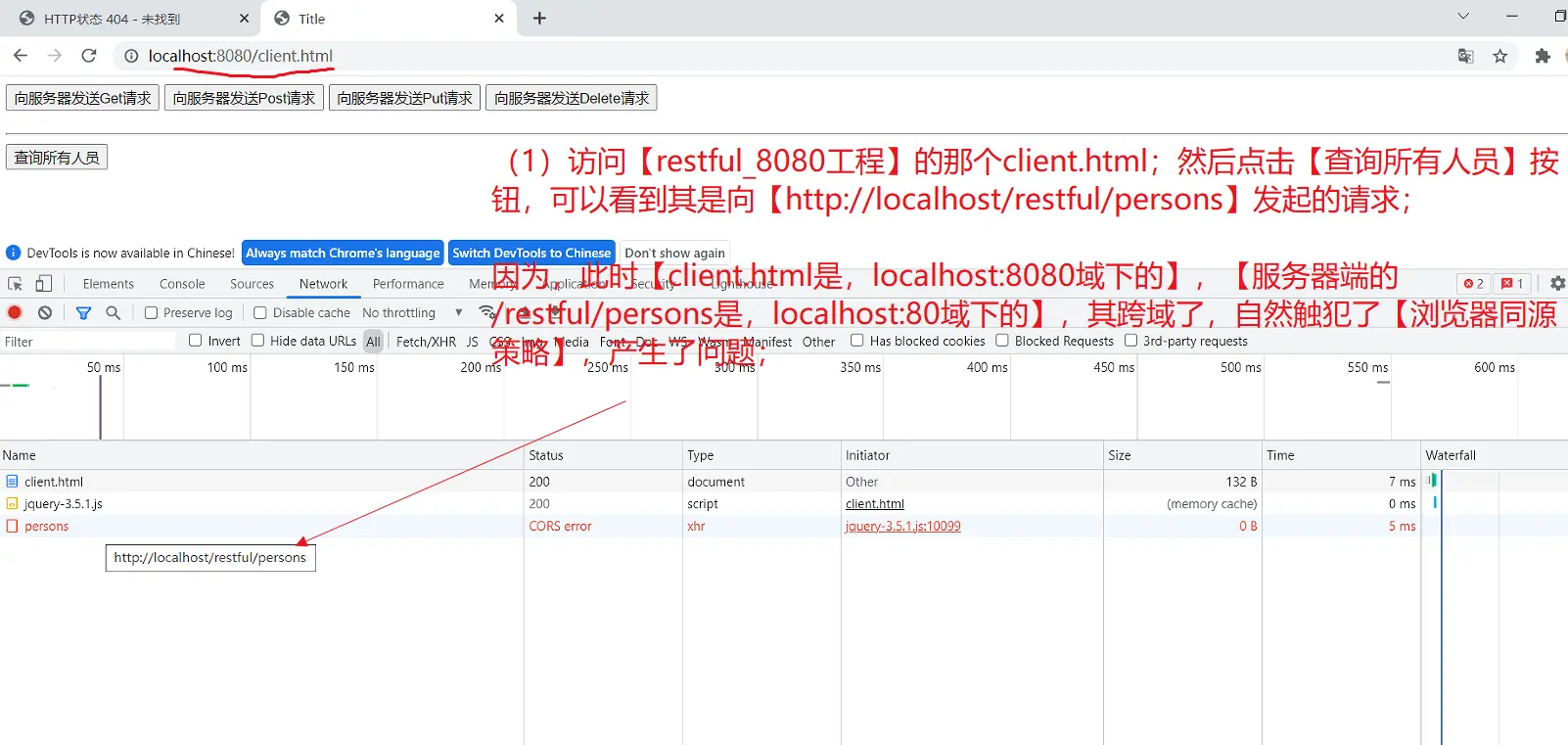This screenshot has width=1568, height=745.
Task: Click the Filter text input field
Action: point(88,342)
